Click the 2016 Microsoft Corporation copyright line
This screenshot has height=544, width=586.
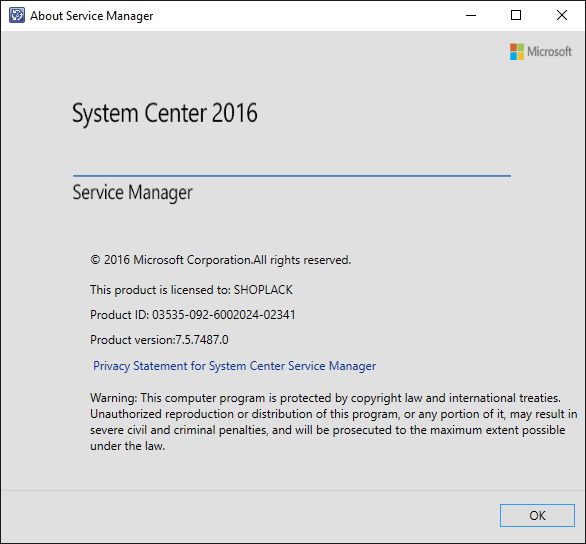pyautogui.click(x=220, y=260)
